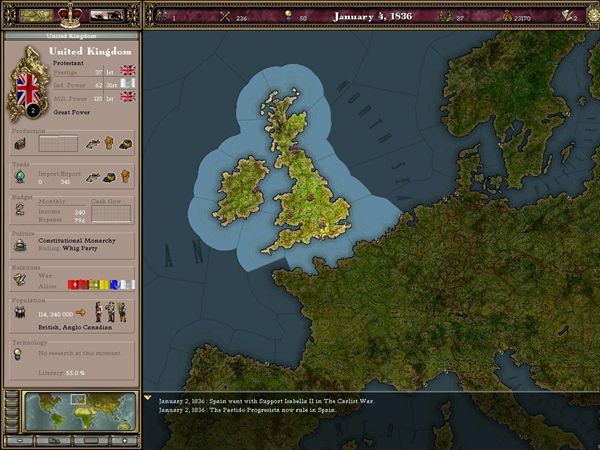Open the Production panel chest icon
Screen dimensions: 600x450
coord(19,144)
